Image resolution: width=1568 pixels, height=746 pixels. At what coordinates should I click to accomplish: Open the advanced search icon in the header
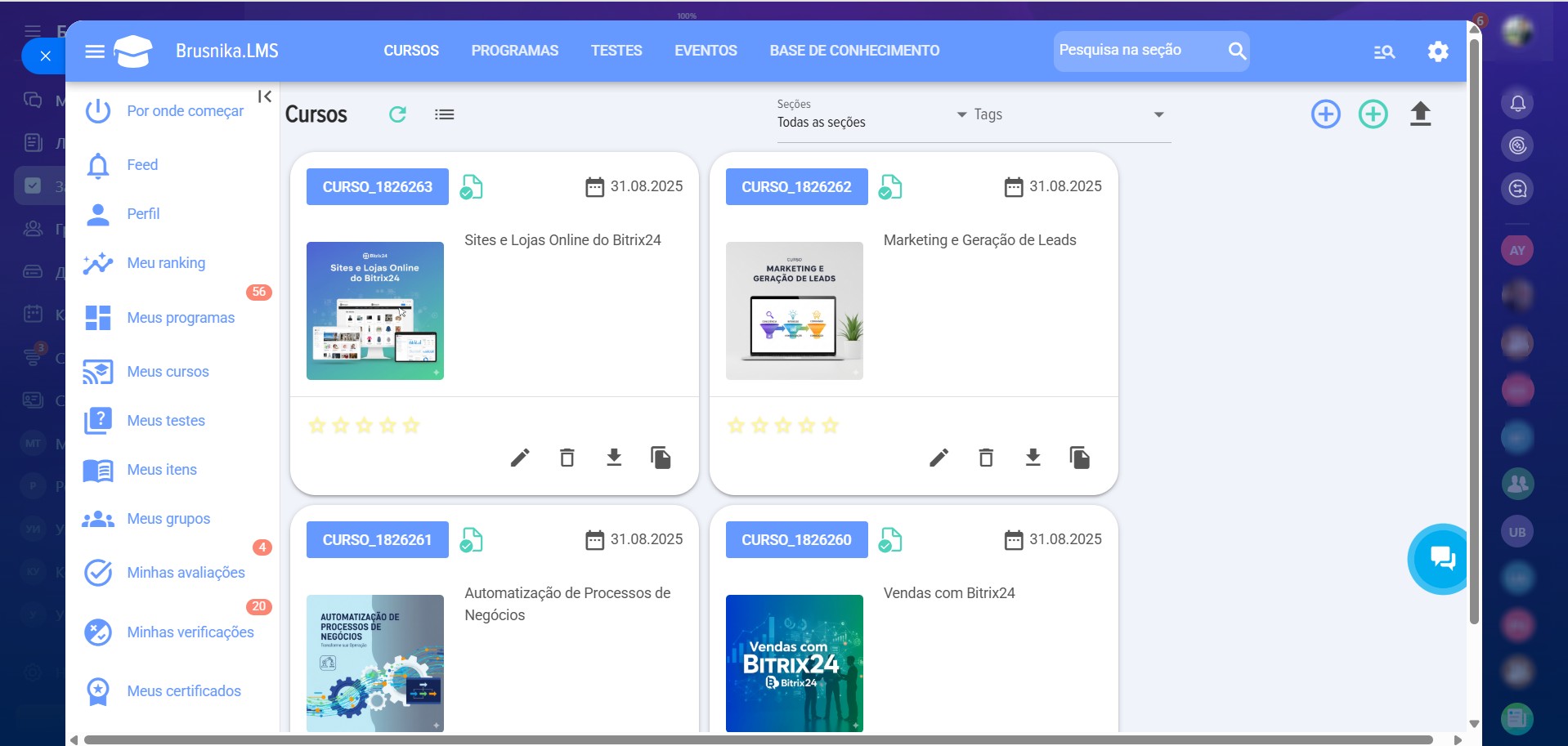pos(1384,52)
